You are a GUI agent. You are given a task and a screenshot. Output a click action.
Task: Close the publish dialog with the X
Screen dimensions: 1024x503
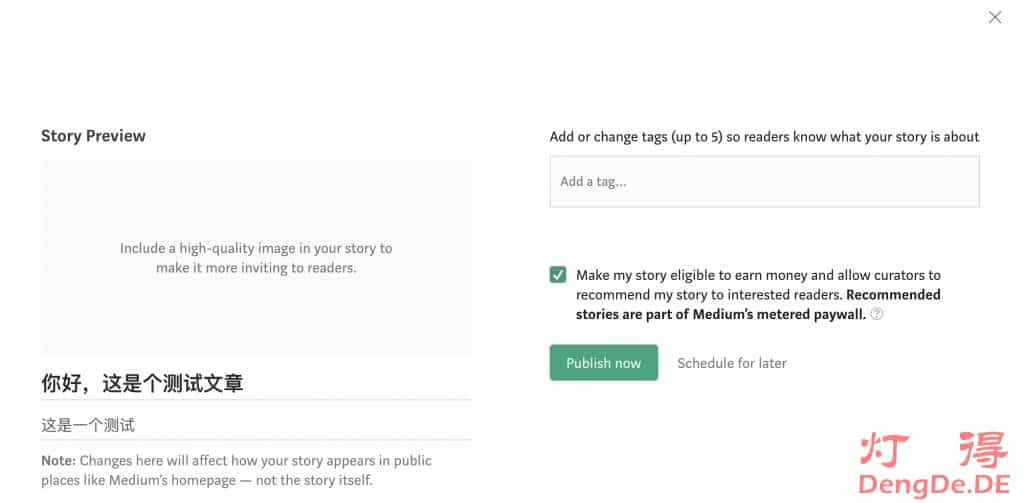click(x=994, y=17)
